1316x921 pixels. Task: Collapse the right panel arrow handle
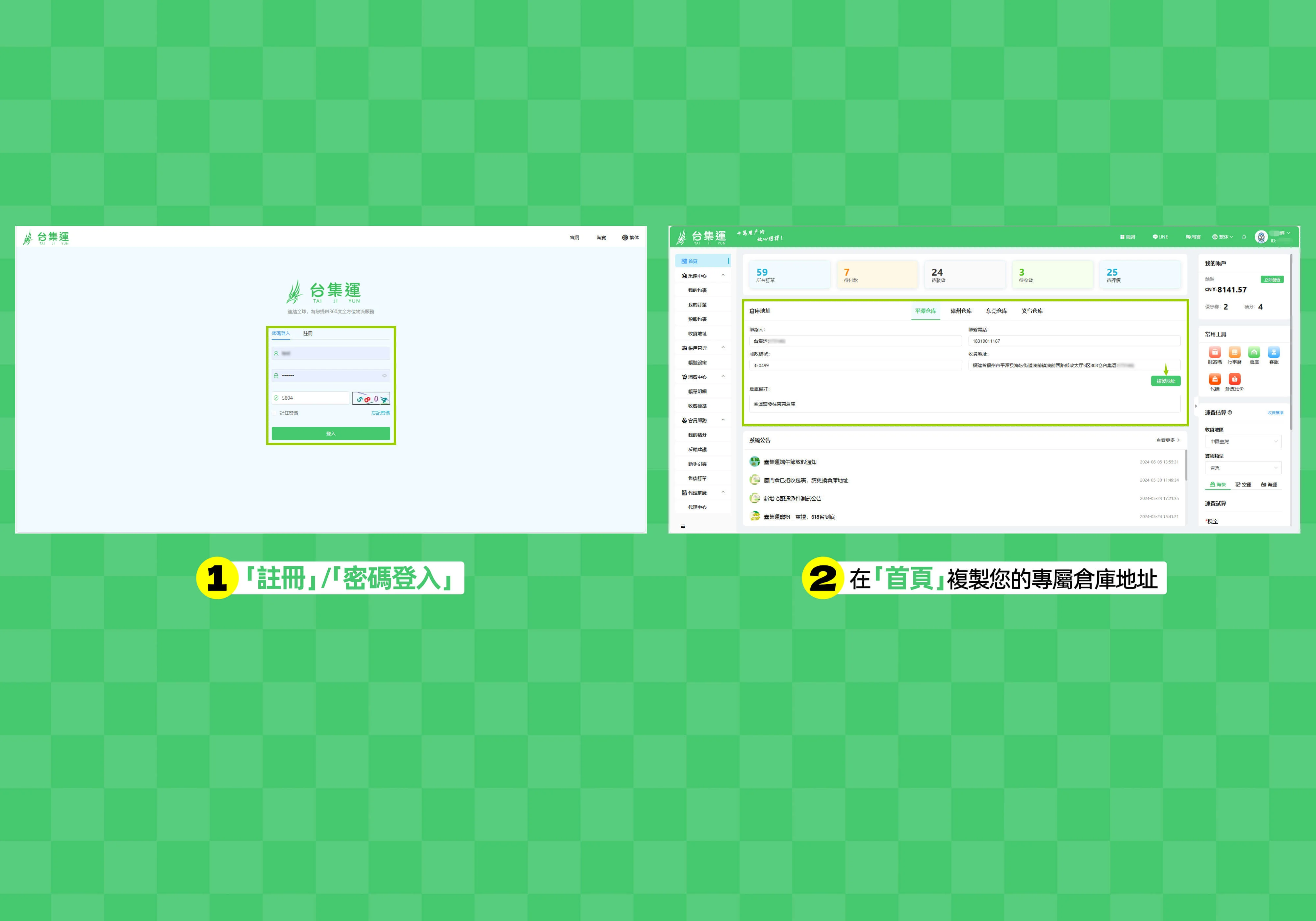[x=1196, y=406]
